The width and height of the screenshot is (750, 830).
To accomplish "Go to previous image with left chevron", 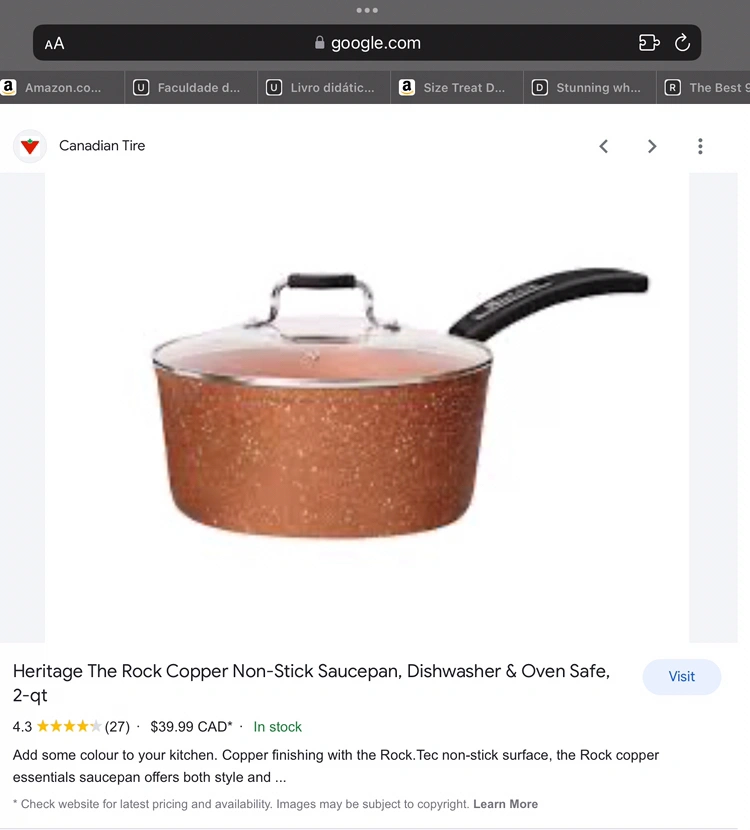I will (x=603, y=146).
